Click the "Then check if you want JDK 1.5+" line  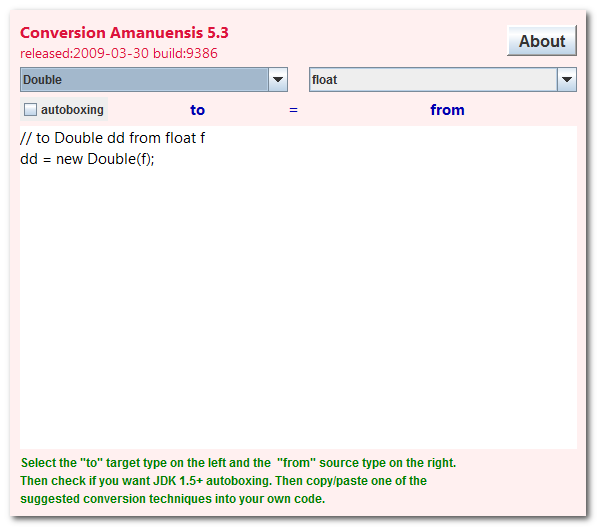pos(223,481)
